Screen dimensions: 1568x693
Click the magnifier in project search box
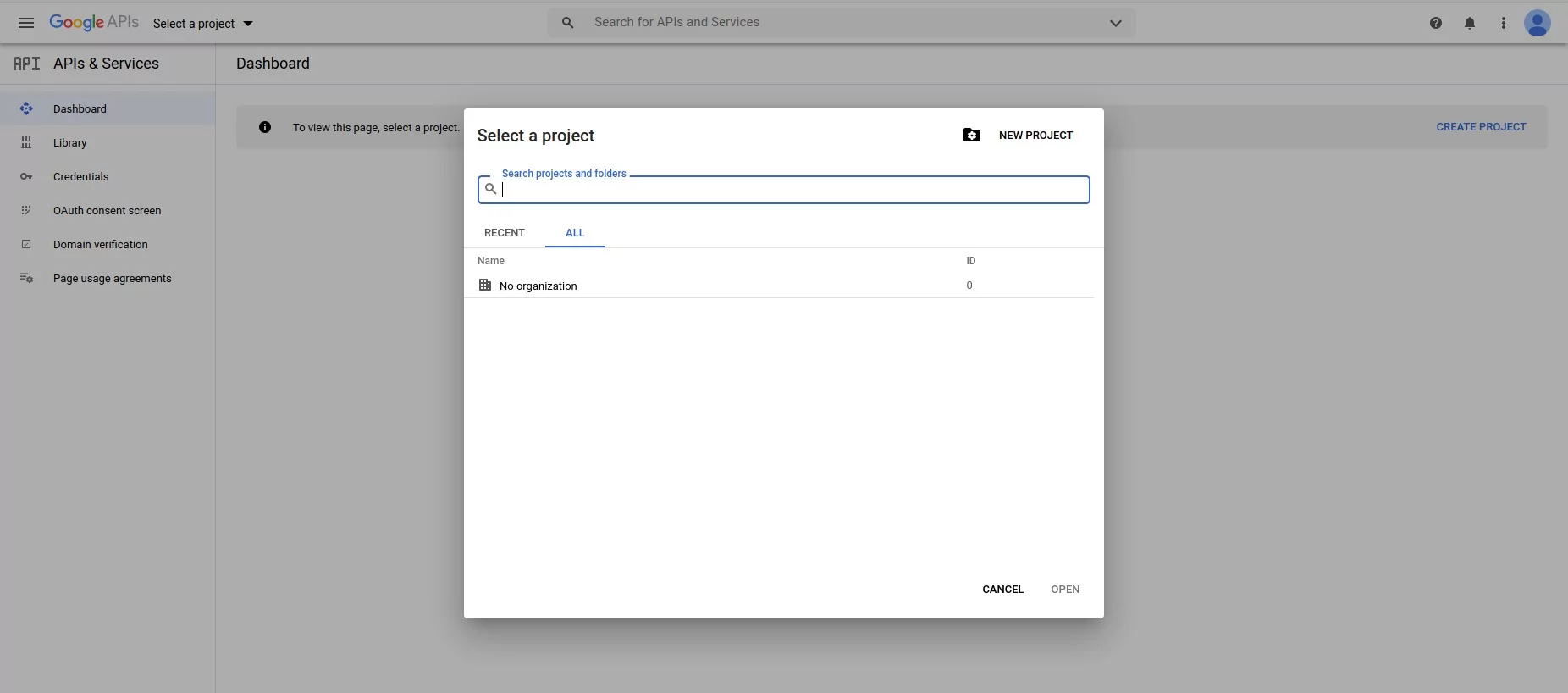(490, 189)
